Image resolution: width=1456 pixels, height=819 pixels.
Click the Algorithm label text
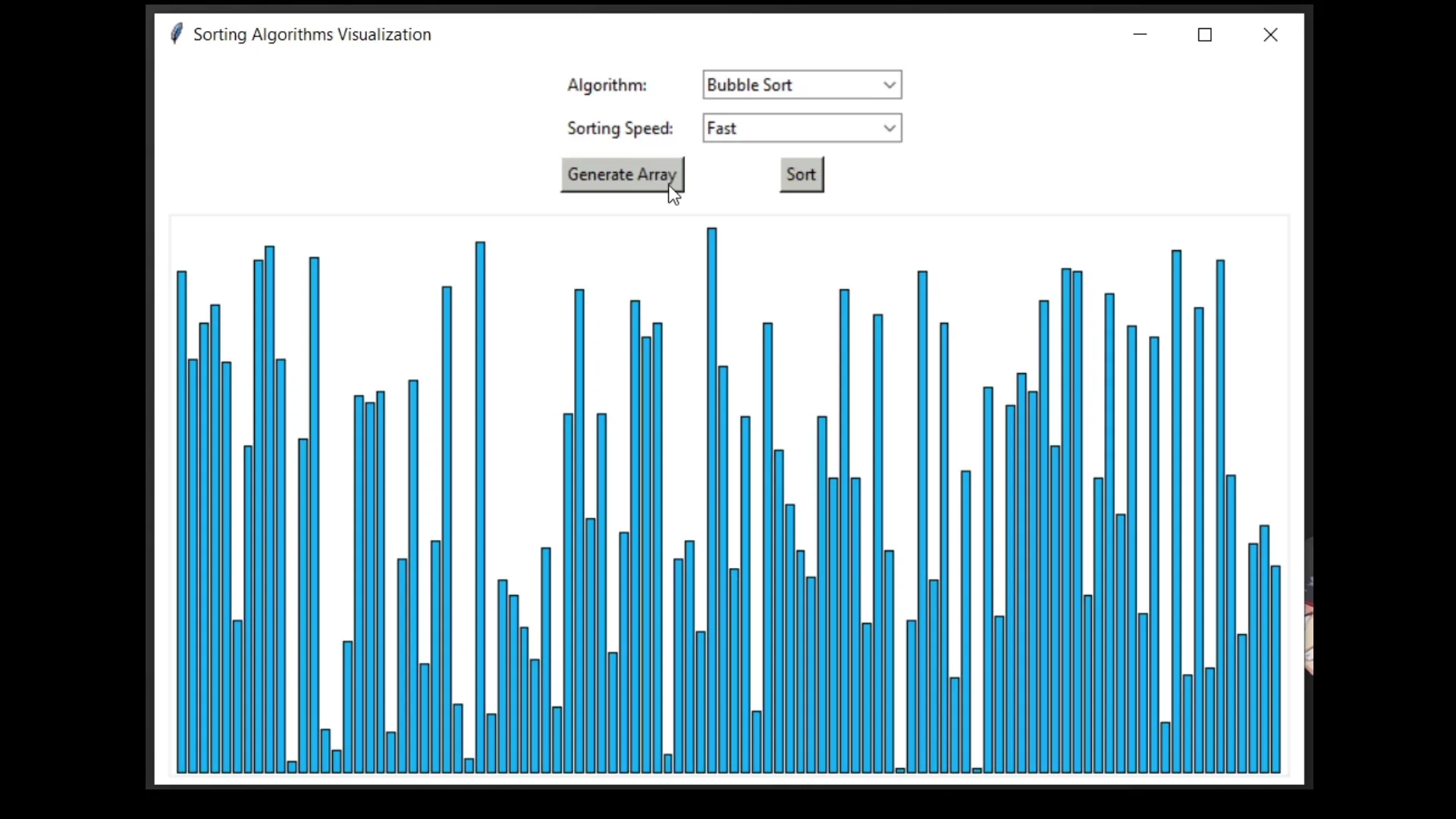607,85
